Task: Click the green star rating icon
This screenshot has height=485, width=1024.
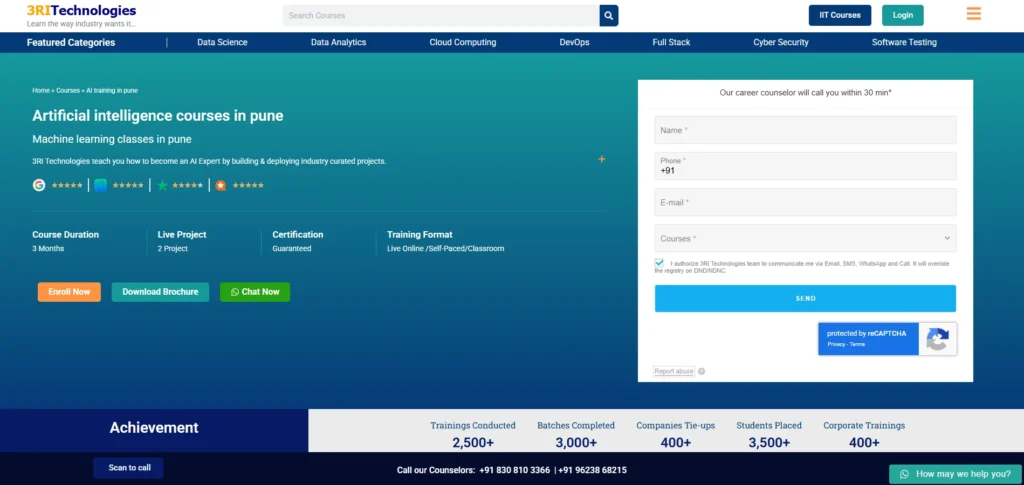Action: 162,185
